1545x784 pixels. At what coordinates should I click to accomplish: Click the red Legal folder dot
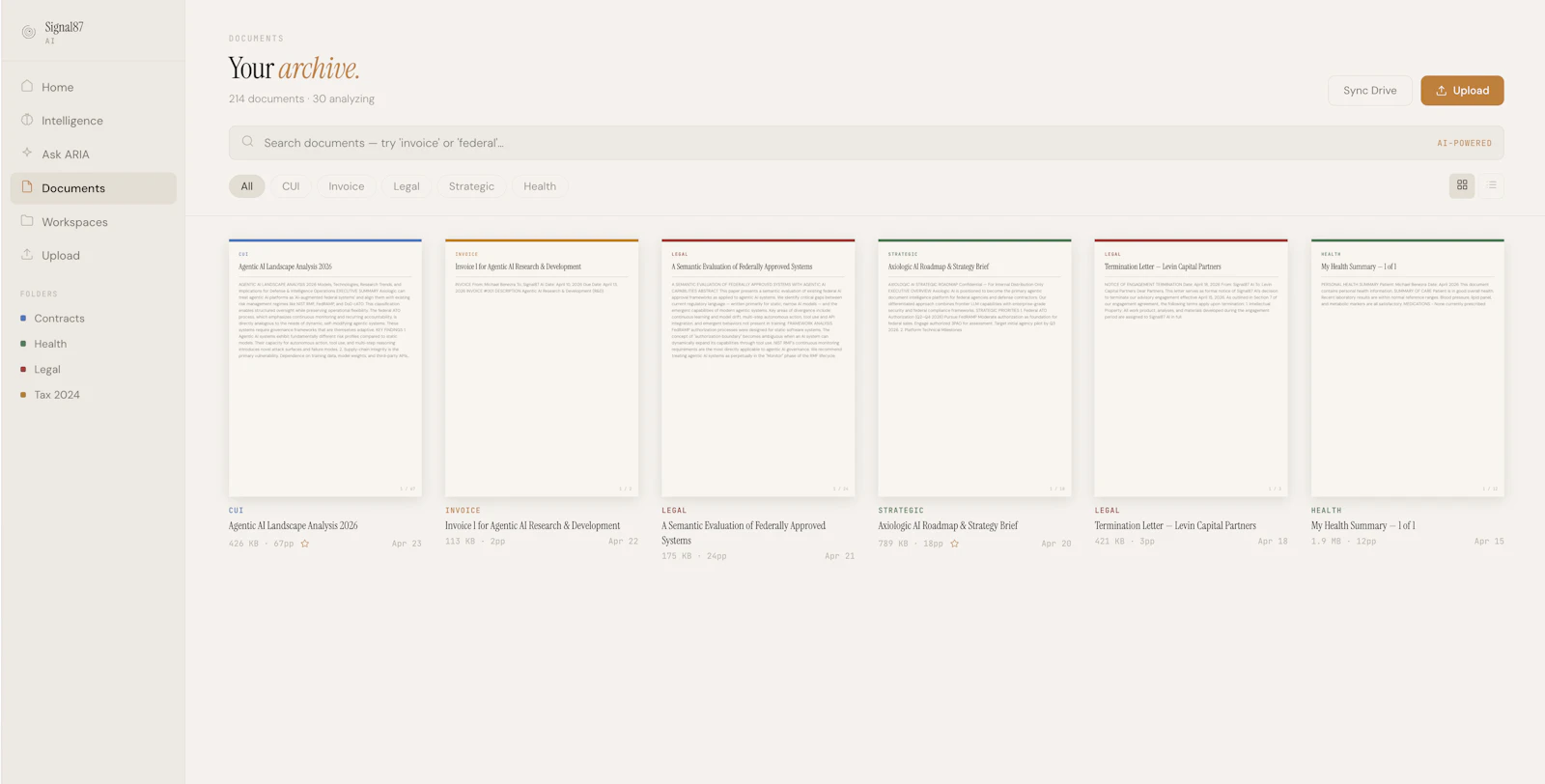pos(23,369)
